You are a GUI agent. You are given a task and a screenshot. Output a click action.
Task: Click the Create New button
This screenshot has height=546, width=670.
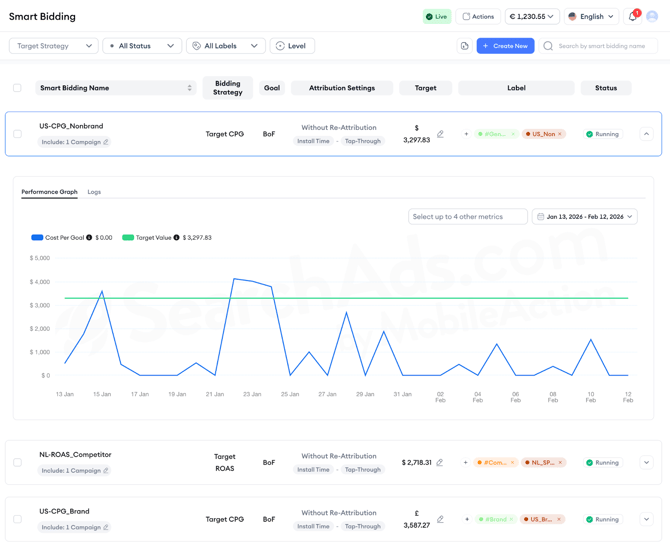[x=505, y=46]
